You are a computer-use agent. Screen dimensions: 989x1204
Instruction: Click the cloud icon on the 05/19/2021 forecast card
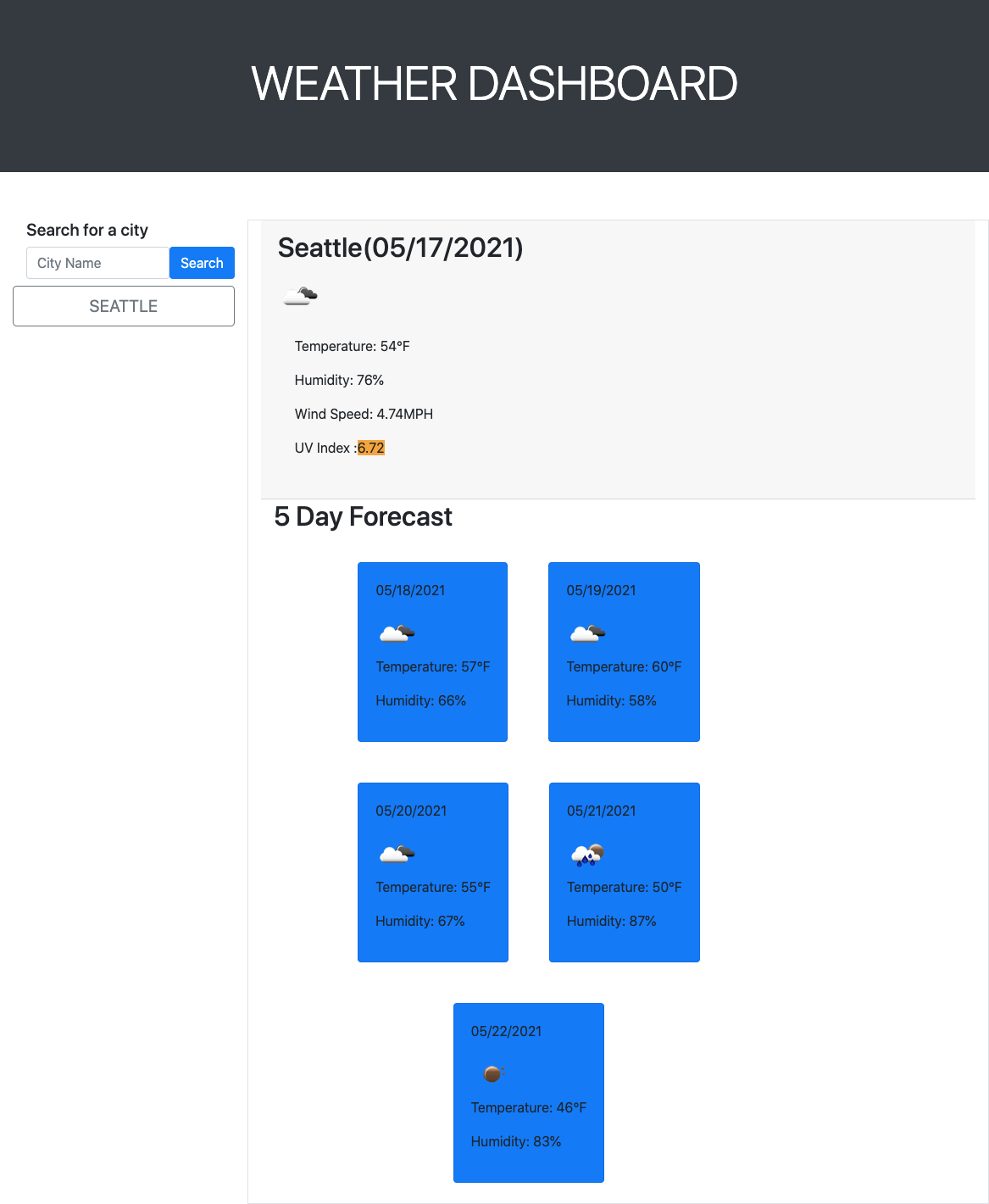tap(587, 633)
